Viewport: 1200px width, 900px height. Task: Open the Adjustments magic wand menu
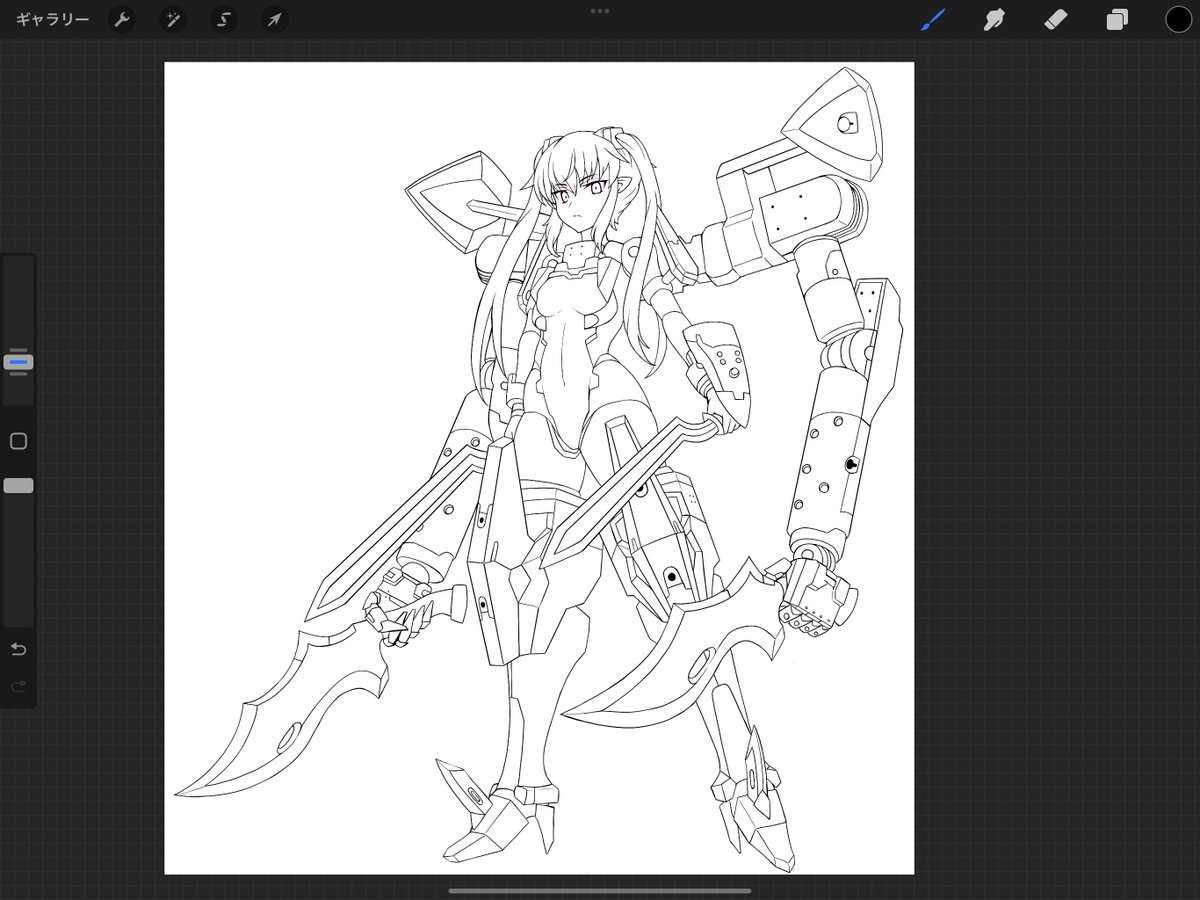[173, 20]
